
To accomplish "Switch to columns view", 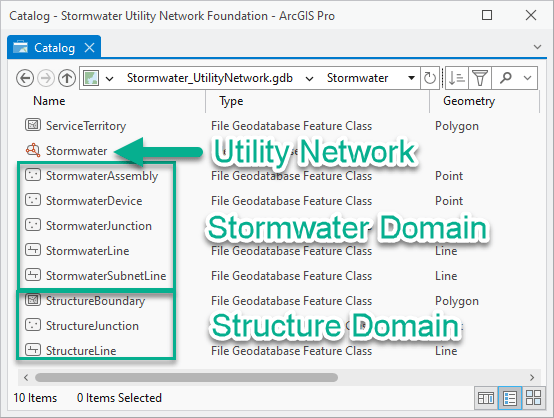I will click(486, 398).
